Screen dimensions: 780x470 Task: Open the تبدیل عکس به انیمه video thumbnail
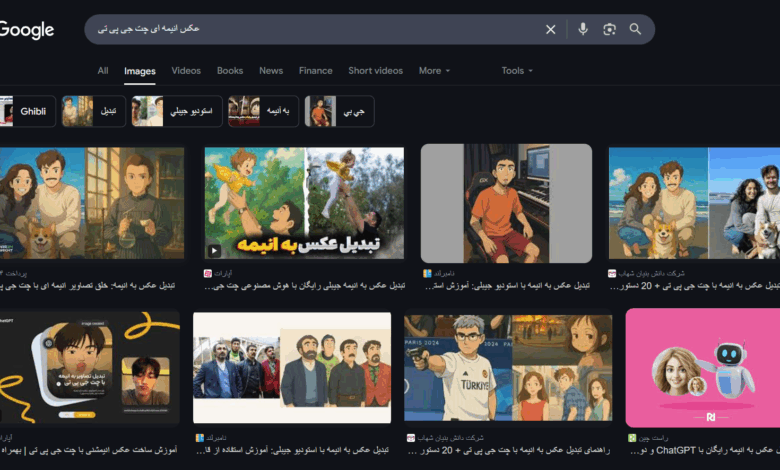pos(304,203)
